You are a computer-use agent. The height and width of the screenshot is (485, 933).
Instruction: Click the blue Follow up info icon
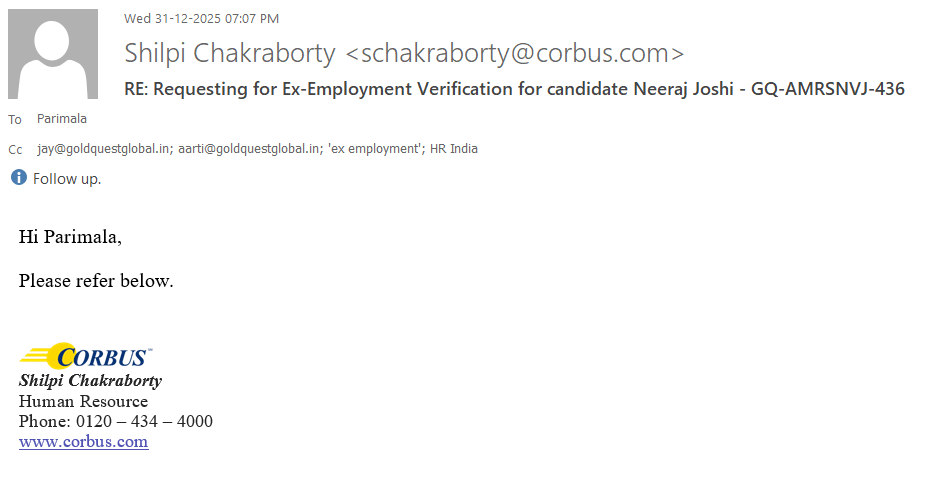click(19, 178)
